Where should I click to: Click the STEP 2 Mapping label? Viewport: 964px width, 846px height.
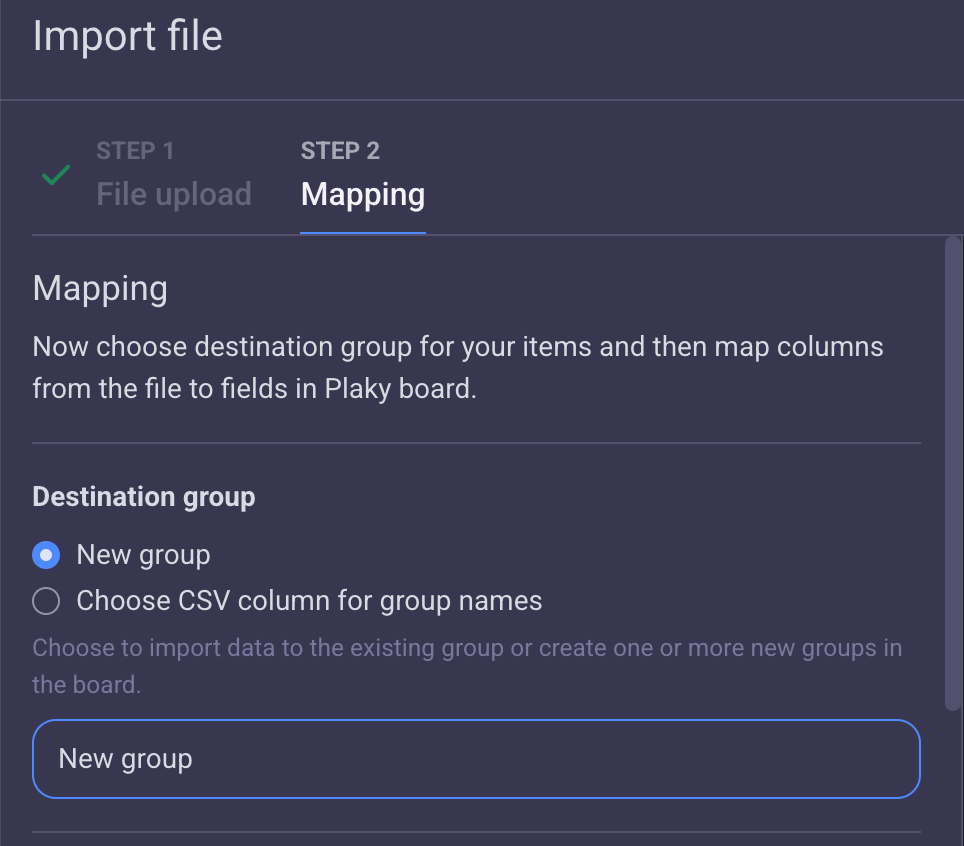coord(362,175)
